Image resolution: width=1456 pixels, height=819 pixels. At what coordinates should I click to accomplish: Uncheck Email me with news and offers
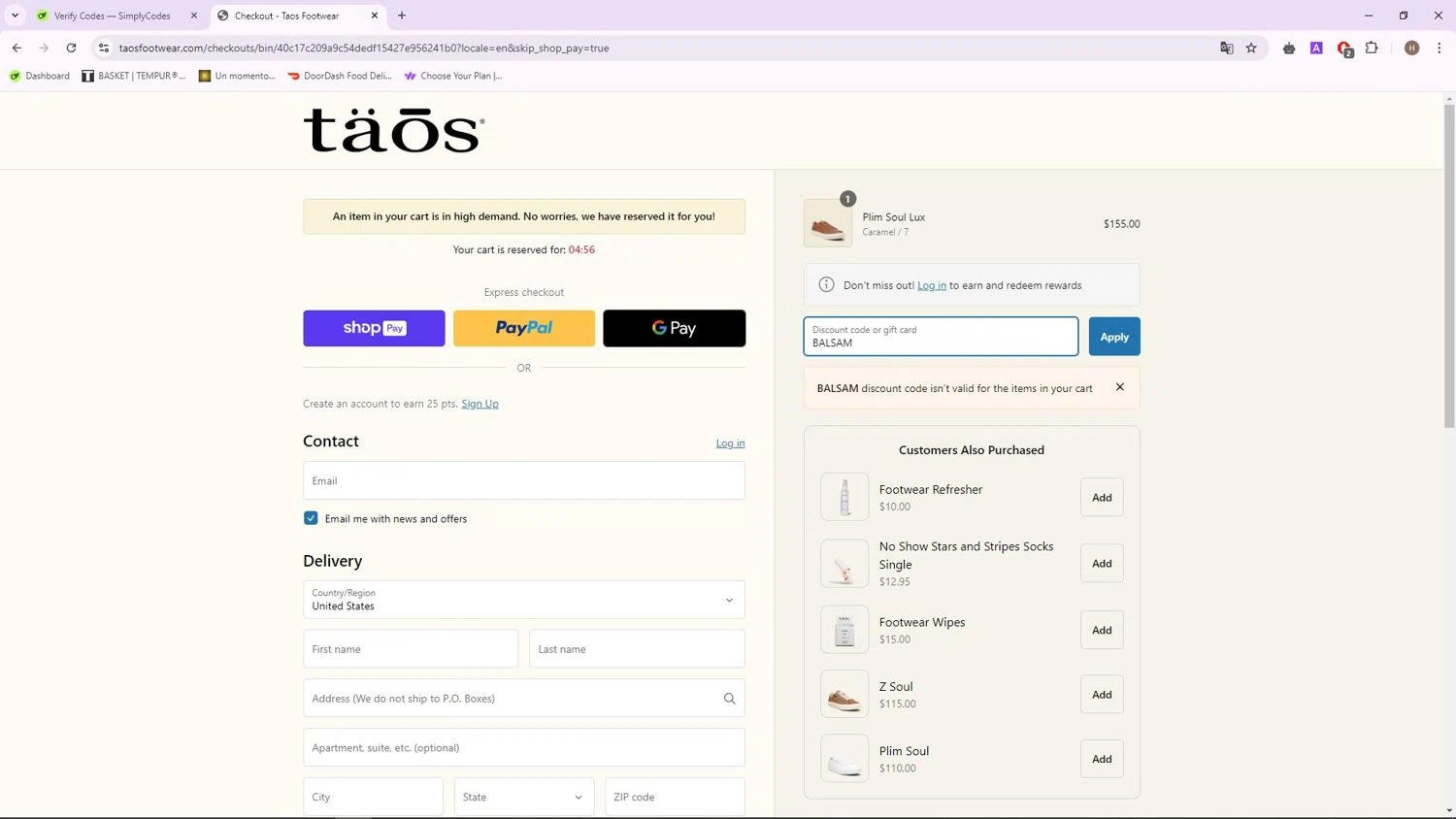coord(311,518)
